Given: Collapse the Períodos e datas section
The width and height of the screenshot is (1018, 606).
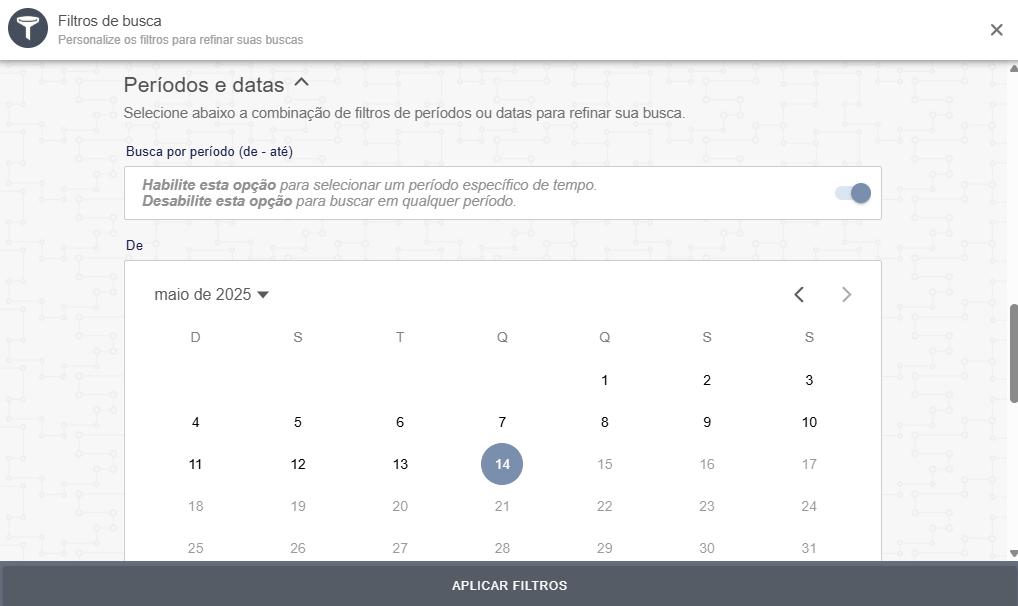Looking at the screenshot, I should click(302, 84).
